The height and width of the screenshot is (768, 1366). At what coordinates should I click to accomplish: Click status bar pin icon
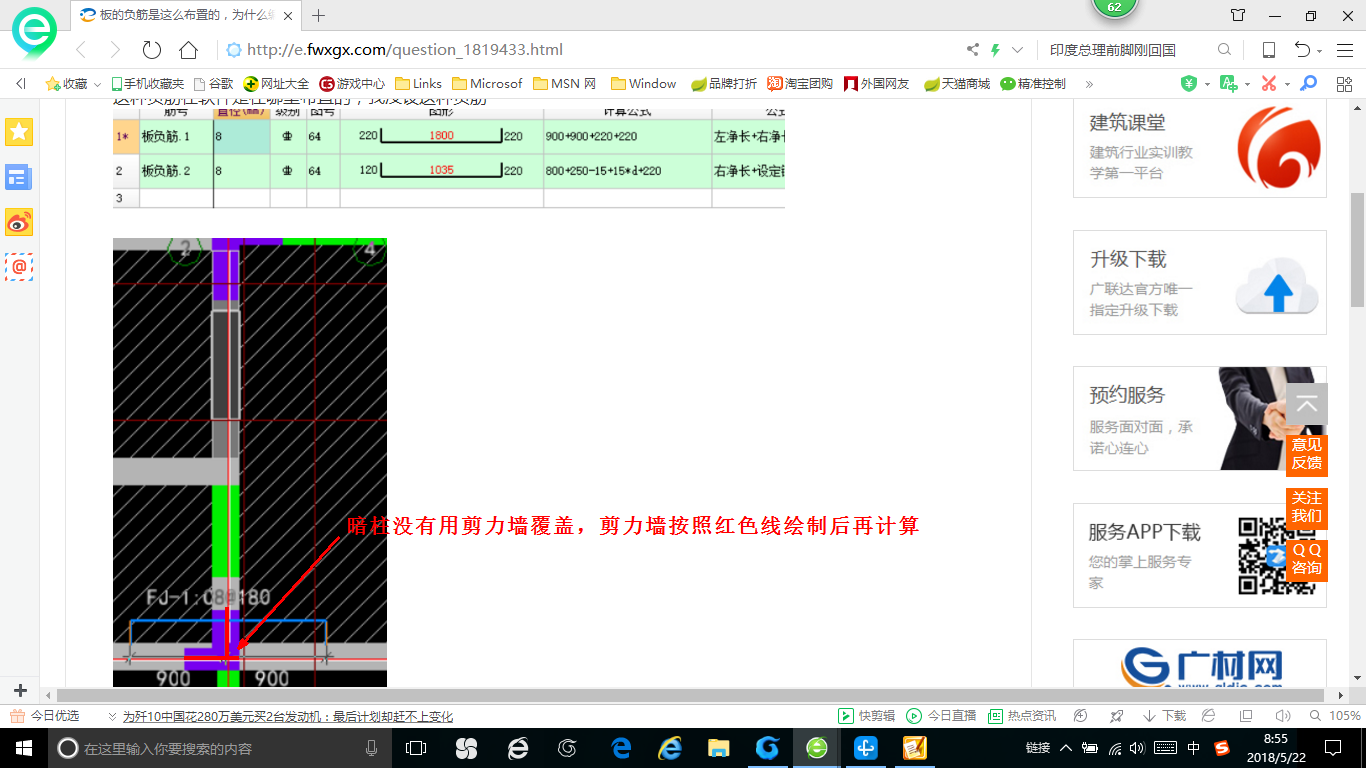tap(1118, 716)
